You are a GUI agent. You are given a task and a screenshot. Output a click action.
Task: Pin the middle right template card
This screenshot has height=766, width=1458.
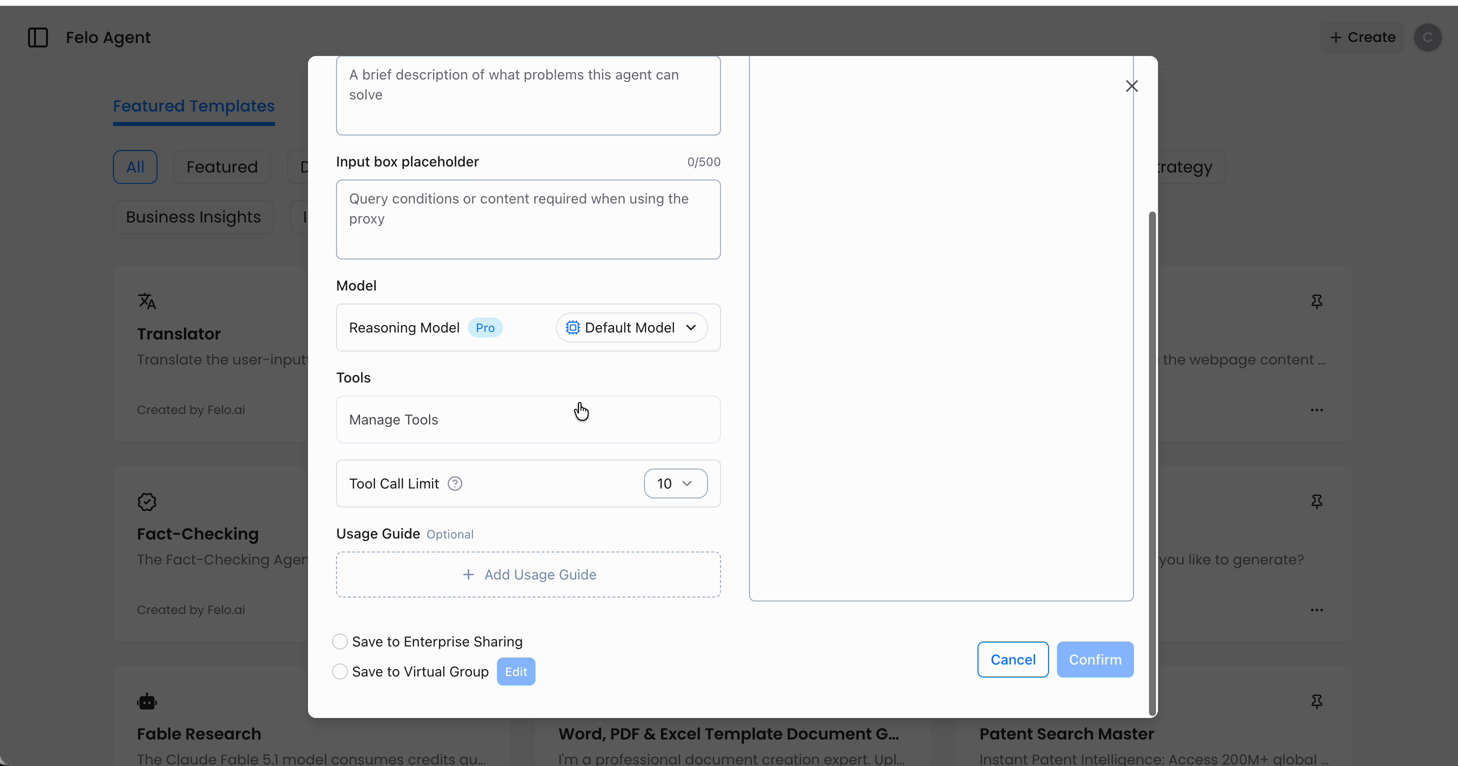(1317, 501)
